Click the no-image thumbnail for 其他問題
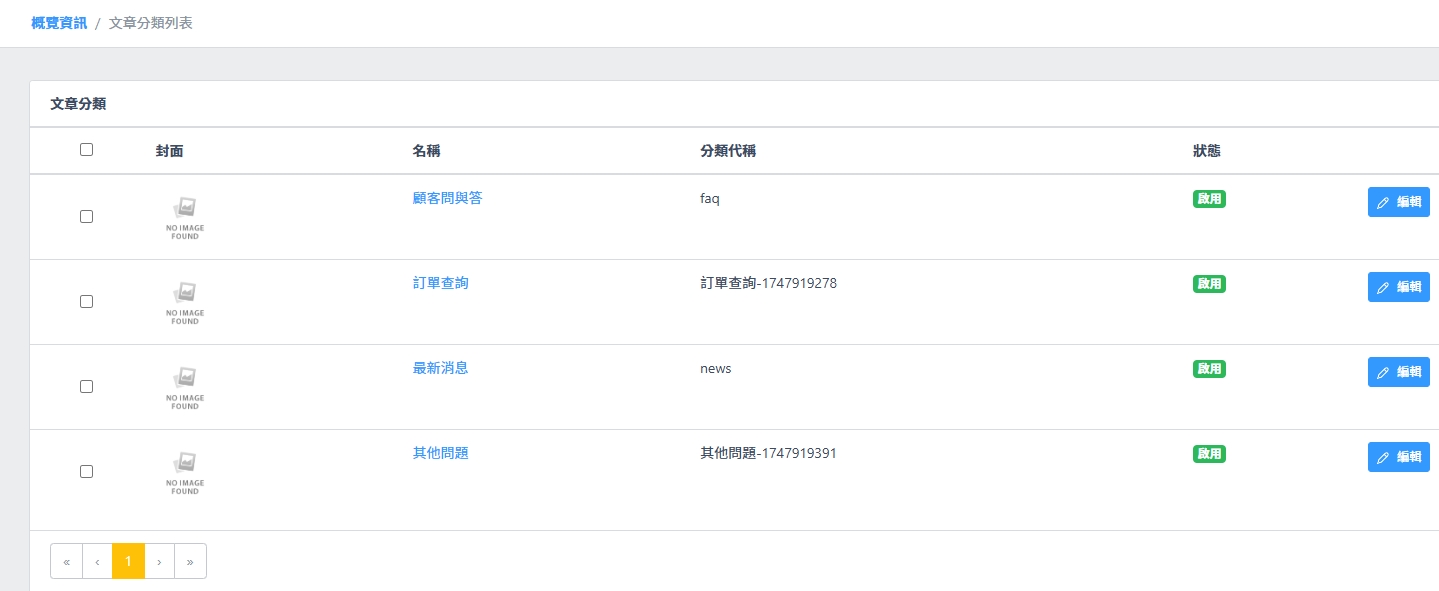Screen dimensions: 1439x591 tap(185, 472)
